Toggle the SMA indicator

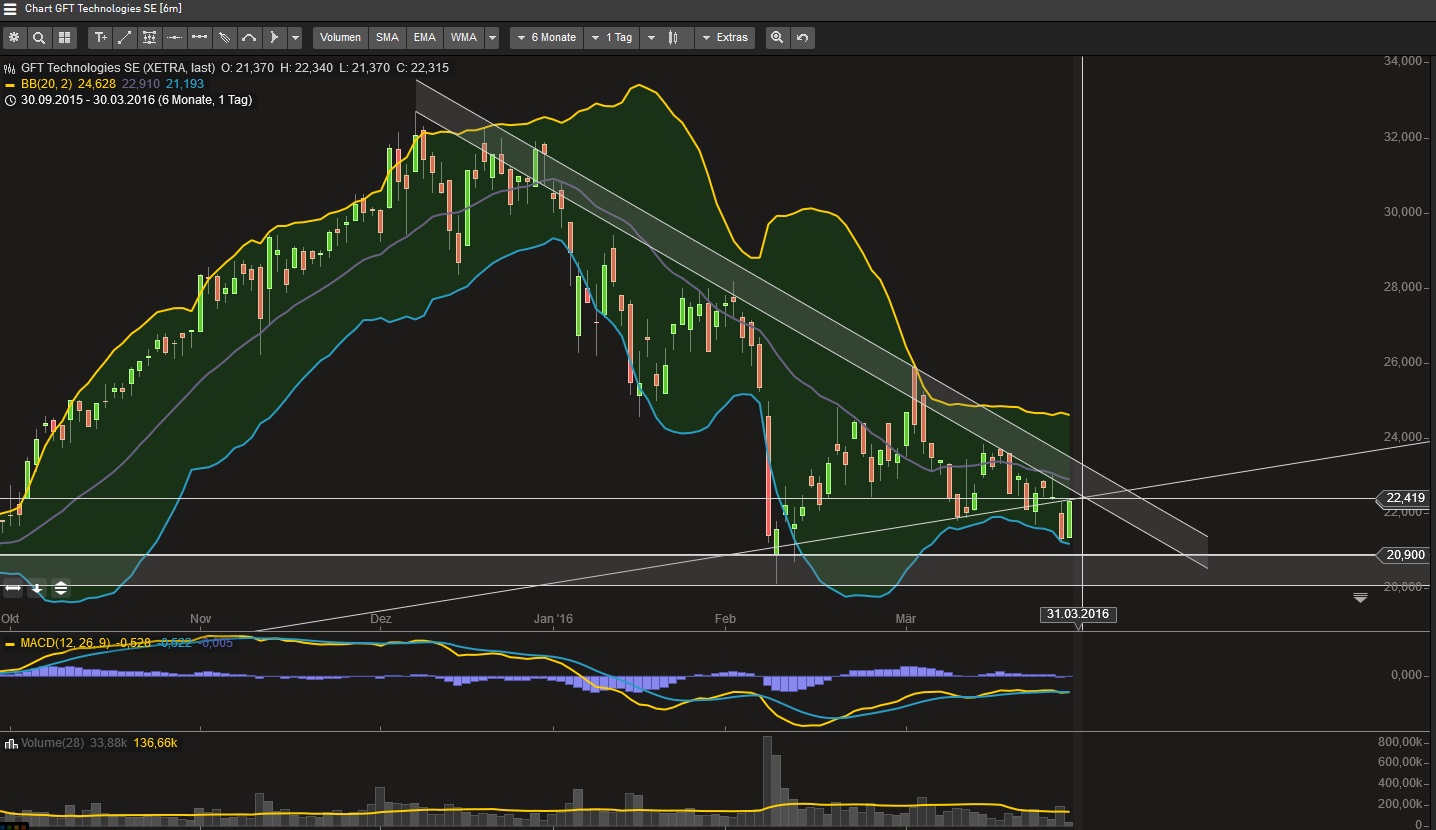387,38
